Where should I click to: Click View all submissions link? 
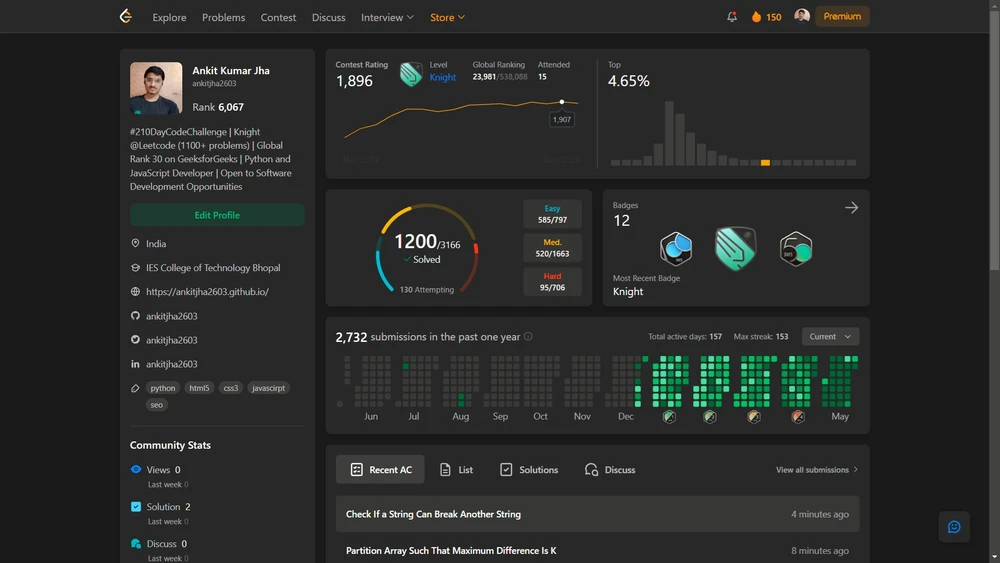pos(816,470)
